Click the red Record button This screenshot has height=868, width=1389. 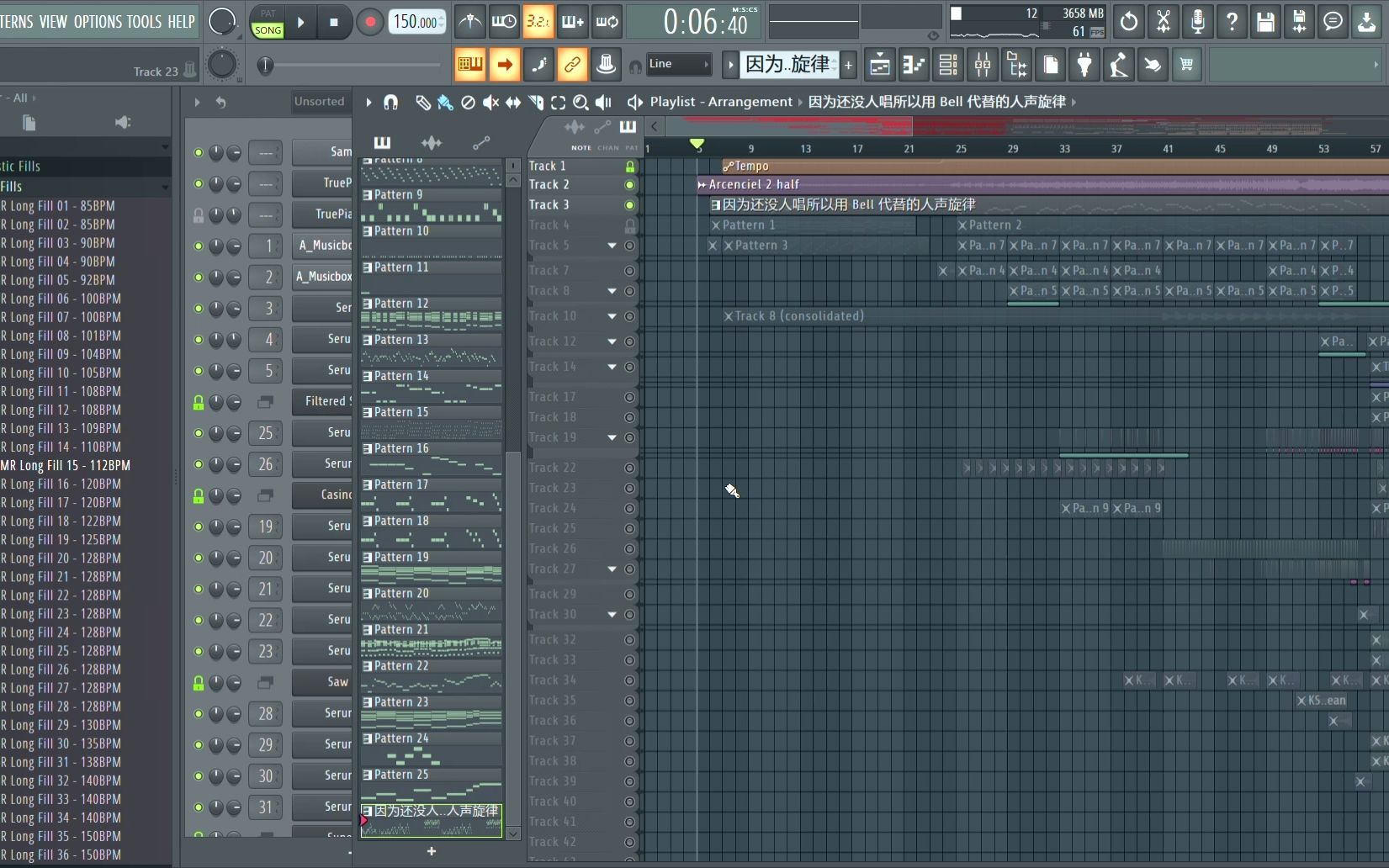pos(369,23)
